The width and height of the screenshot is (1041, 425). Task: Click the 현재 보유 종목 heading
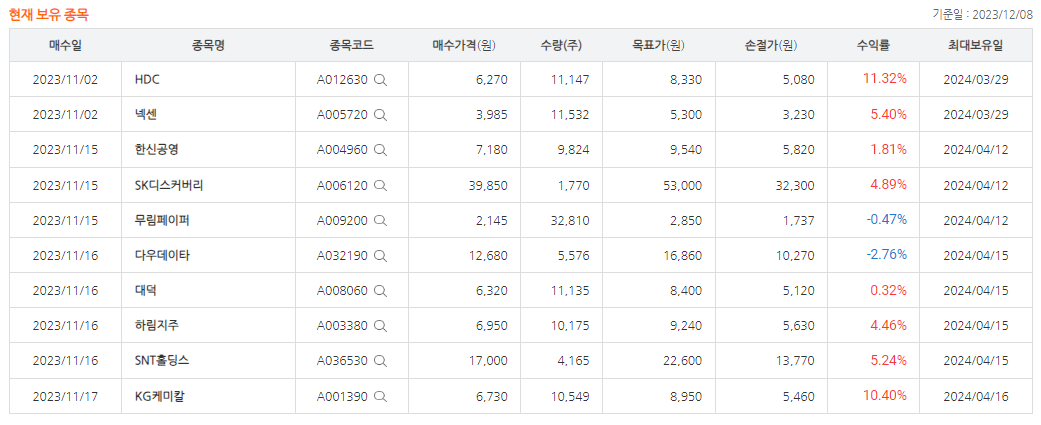pos(48,15)
